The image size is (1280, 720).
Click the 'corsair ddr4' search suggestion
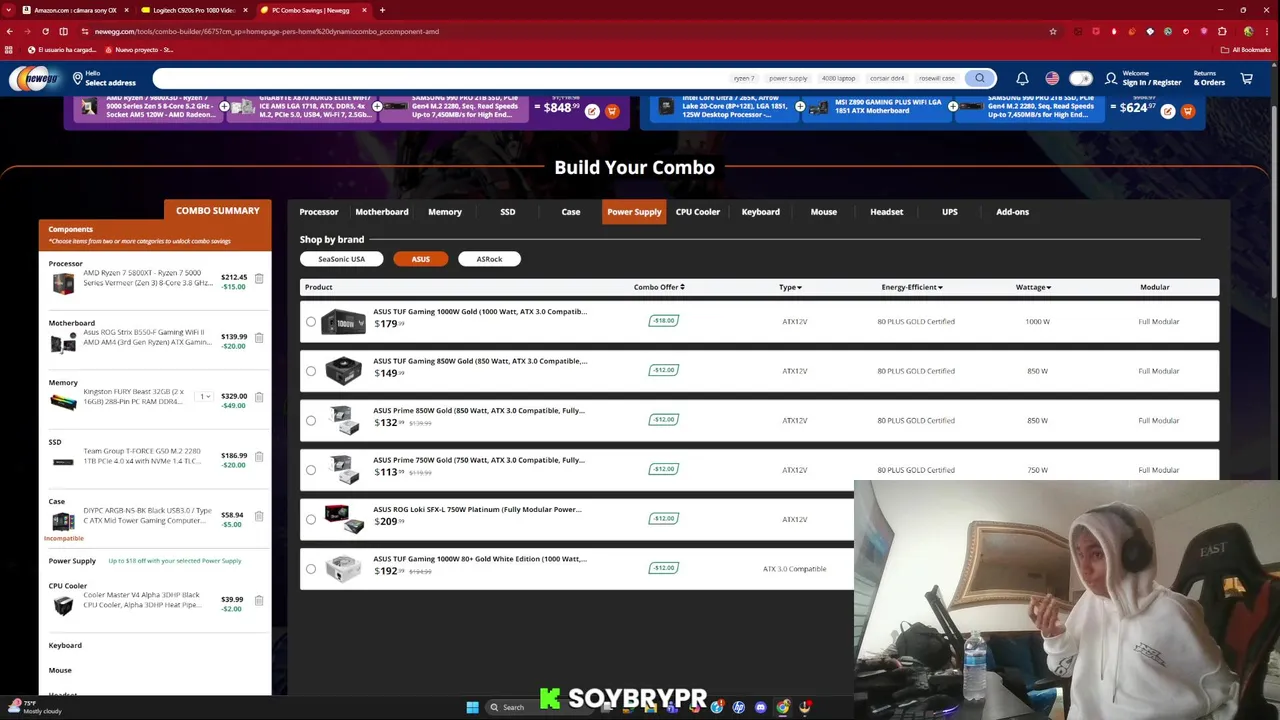(887, 78)
